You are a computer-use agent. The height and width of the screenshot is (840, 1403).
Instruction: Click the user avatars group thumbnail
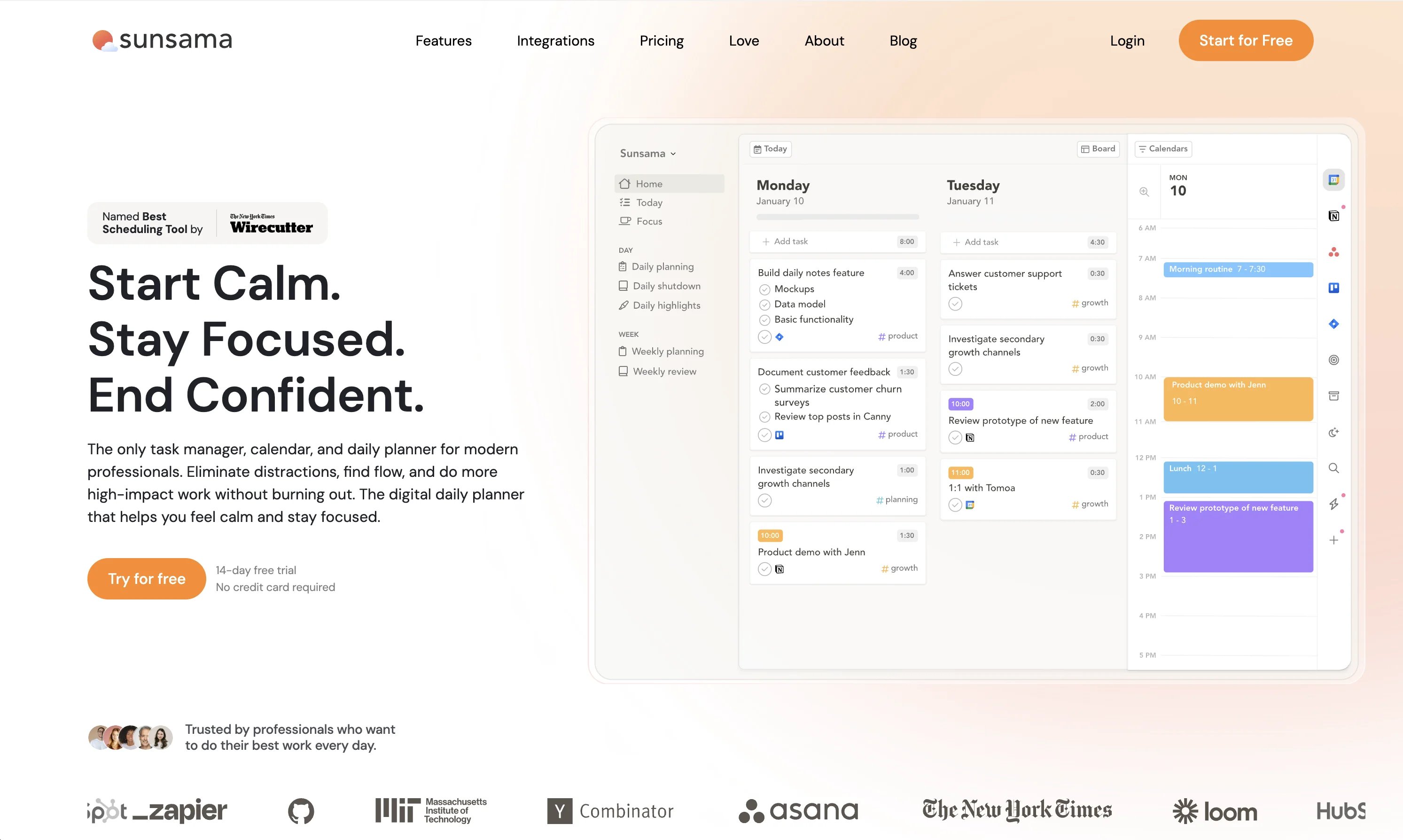pyautogui.click(x=131, y=737)
